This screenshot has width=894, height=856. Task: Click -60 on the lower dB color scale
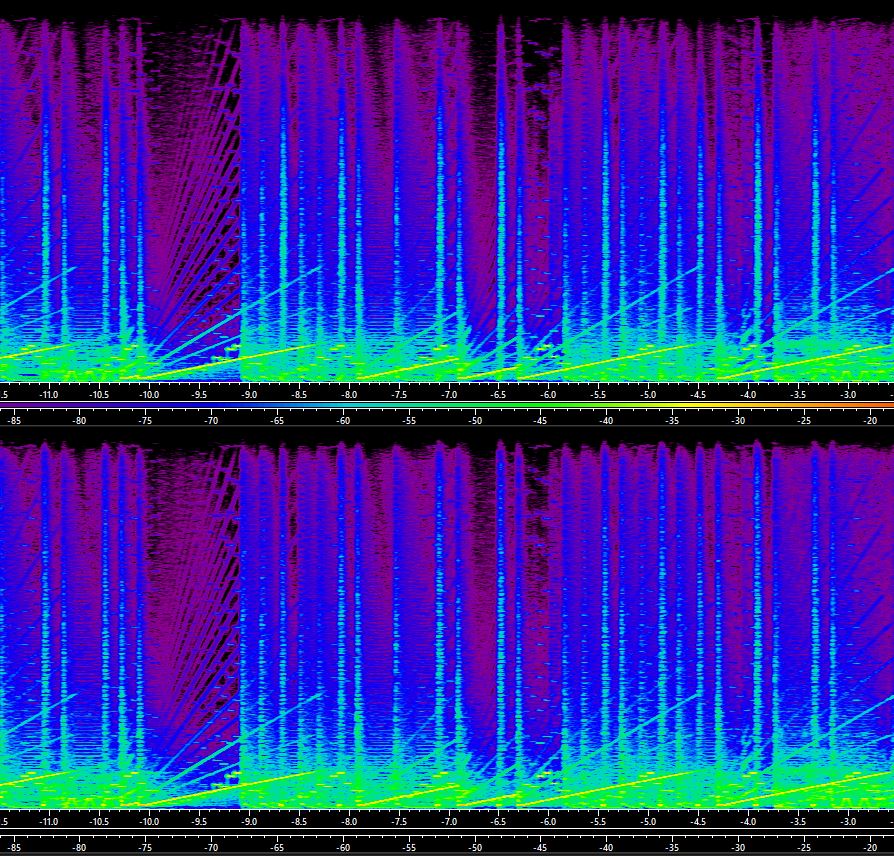(343, 847)
